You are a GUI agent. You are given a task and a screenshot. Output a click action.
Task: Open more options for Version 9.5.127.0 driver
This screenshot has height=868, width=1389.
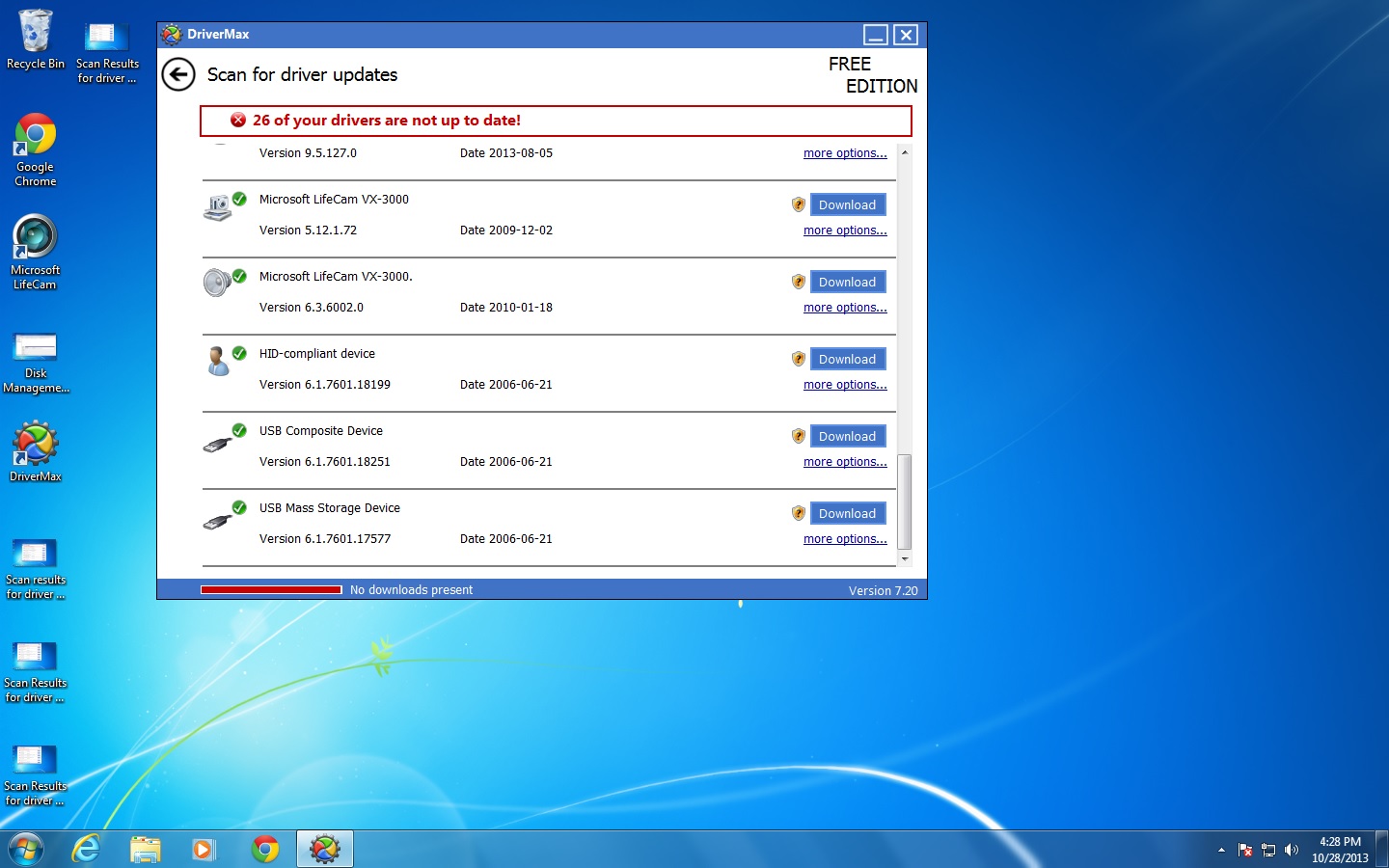845,153
